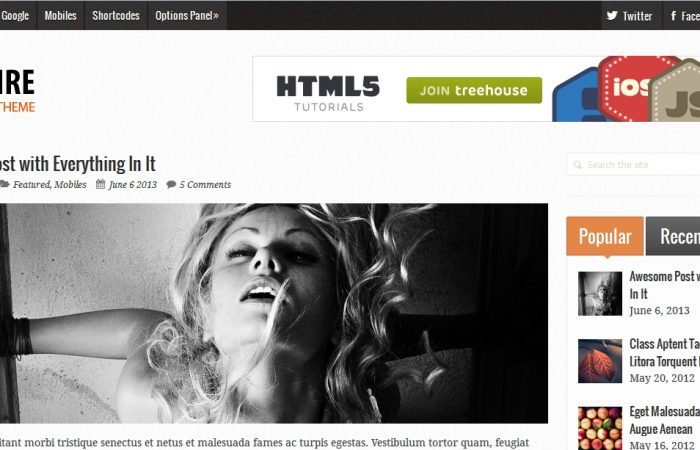This screenshot has width=700, height=450.
Task: Open the Shortcodes menu item
Action: point(116,15)
